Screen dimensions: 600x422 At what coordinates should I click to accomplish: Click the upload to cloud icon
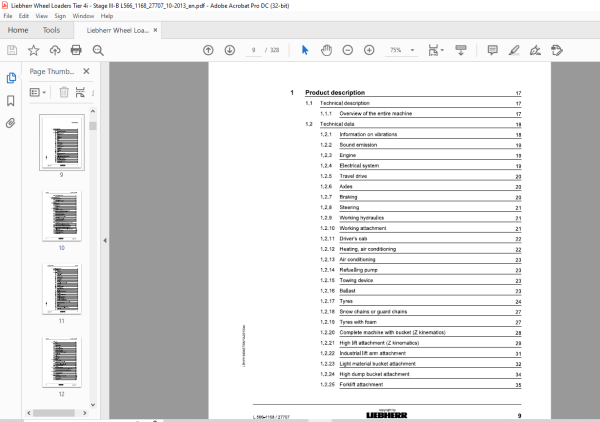pyautogui.click(x=55, y=50)
